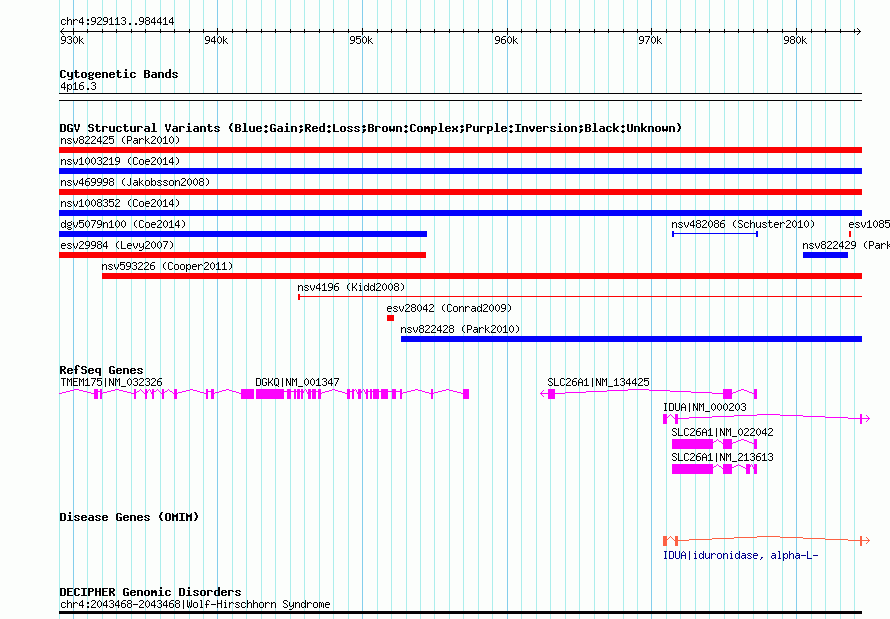Click the DECIPHER Genomic Disorders track title
This screenshot has height=619, width=890.
click(x=150, y=592)
